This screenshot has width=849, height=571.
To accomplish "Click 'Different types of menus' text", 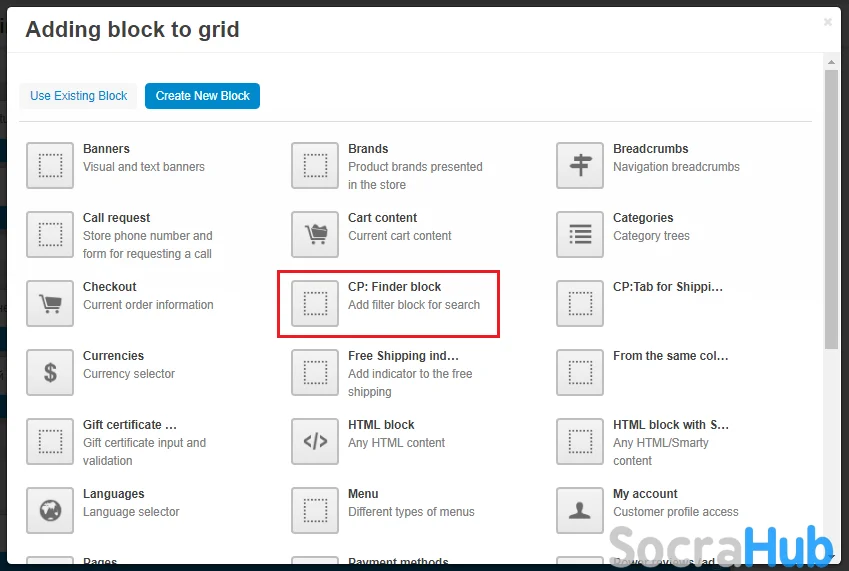I will click(x=412, y=512).
